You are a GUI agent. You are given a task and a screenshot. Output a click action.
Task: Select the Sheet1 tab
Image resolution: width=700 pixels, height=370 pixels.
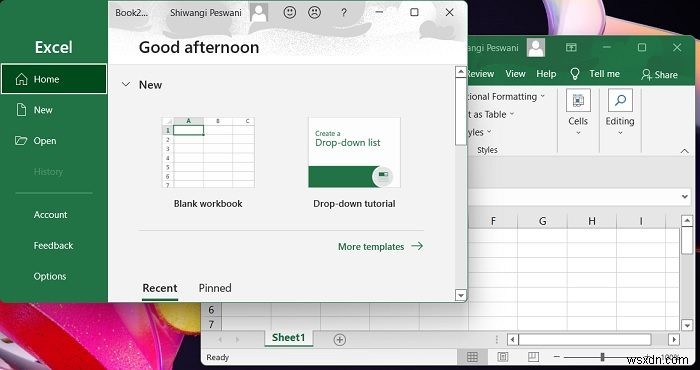pos(288,338)
